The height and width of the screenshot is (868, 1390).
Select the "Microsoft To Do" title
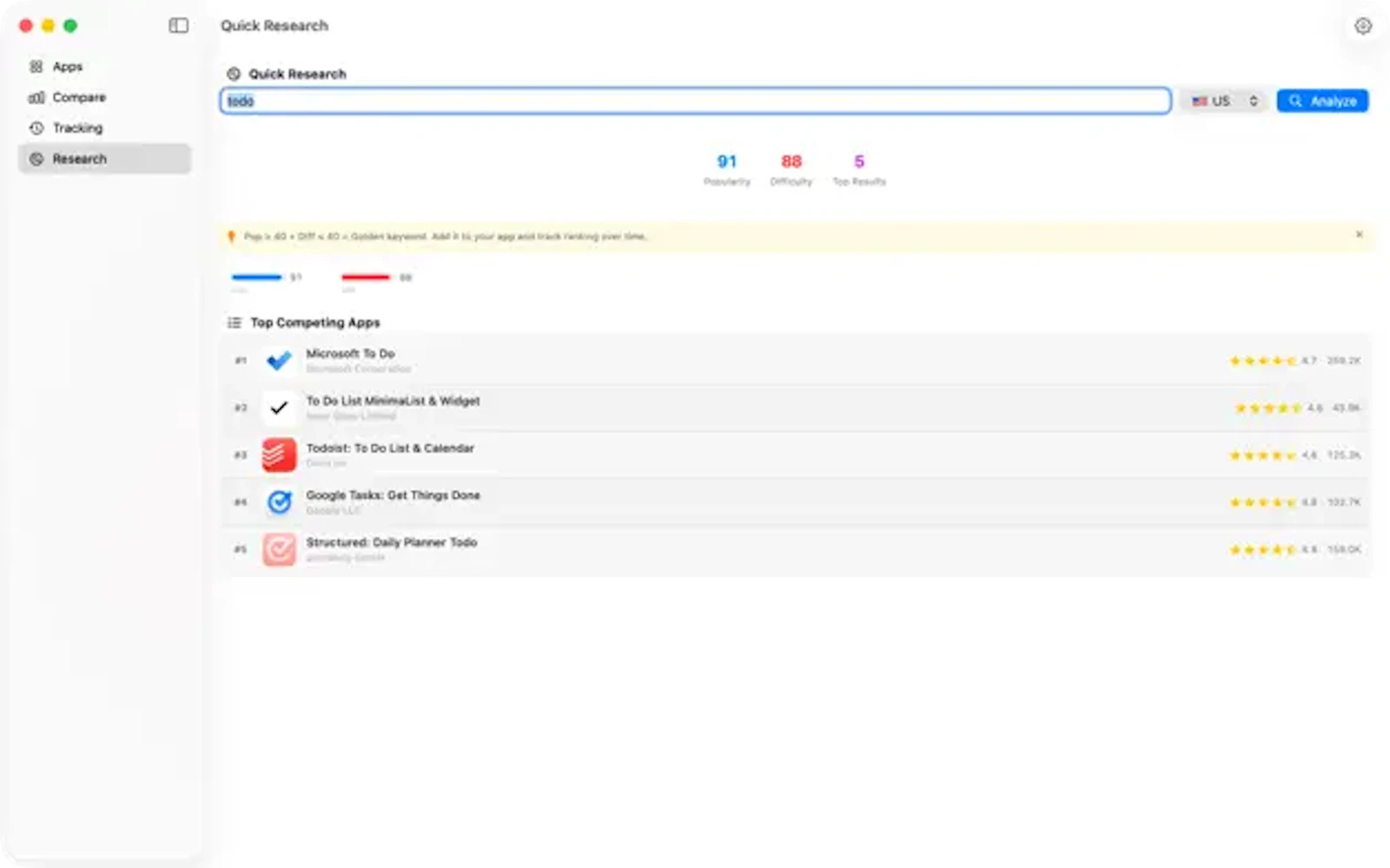pyautogui.click(x=350, y=354)
